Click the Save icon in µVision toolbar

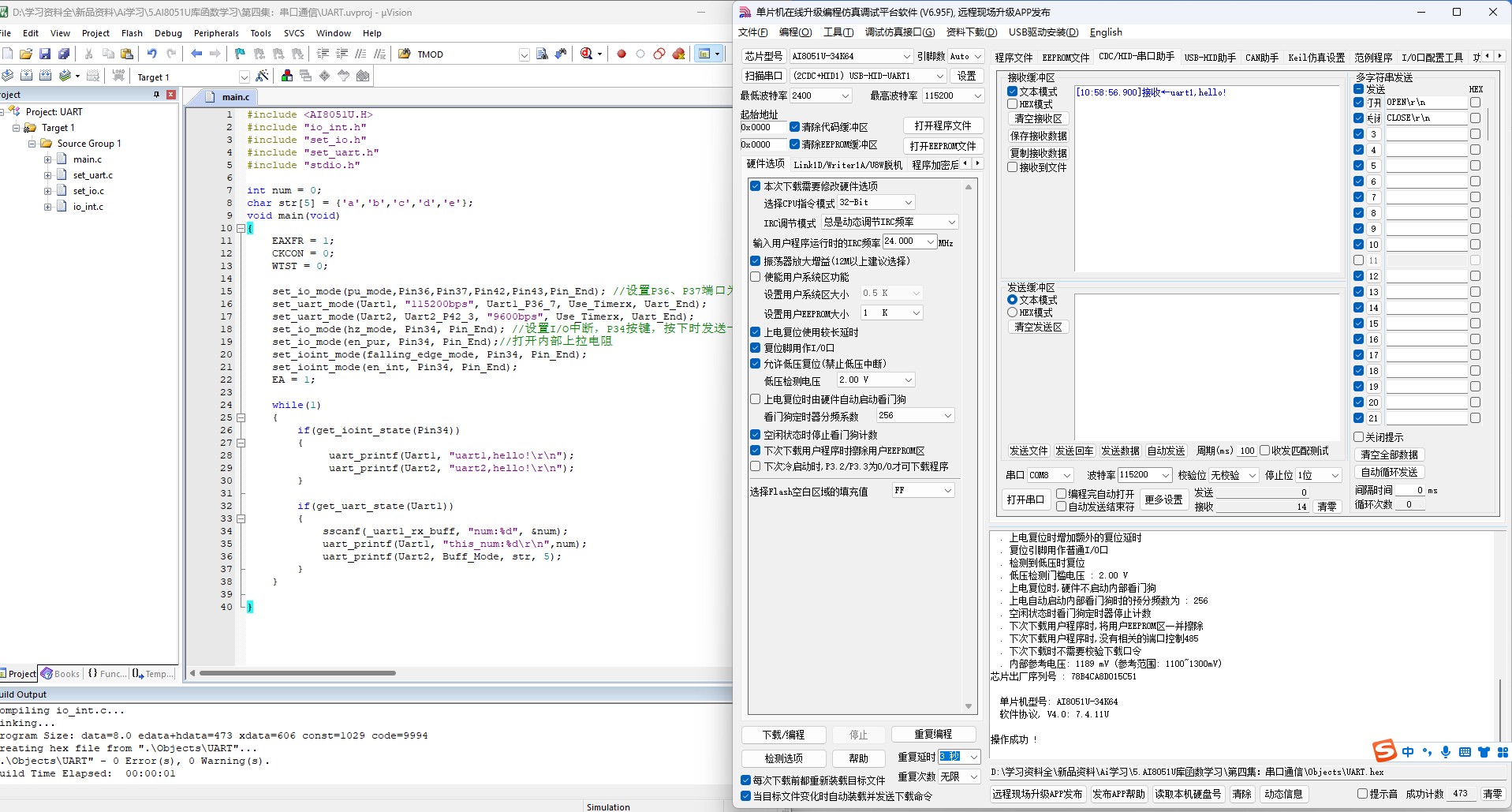(45, 54)
